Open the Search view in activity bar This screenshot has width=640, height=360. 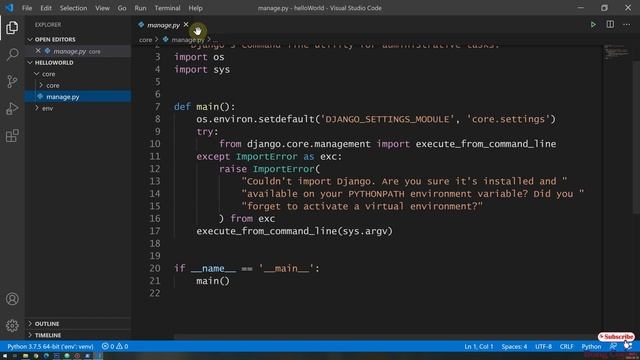coord(12,54)
